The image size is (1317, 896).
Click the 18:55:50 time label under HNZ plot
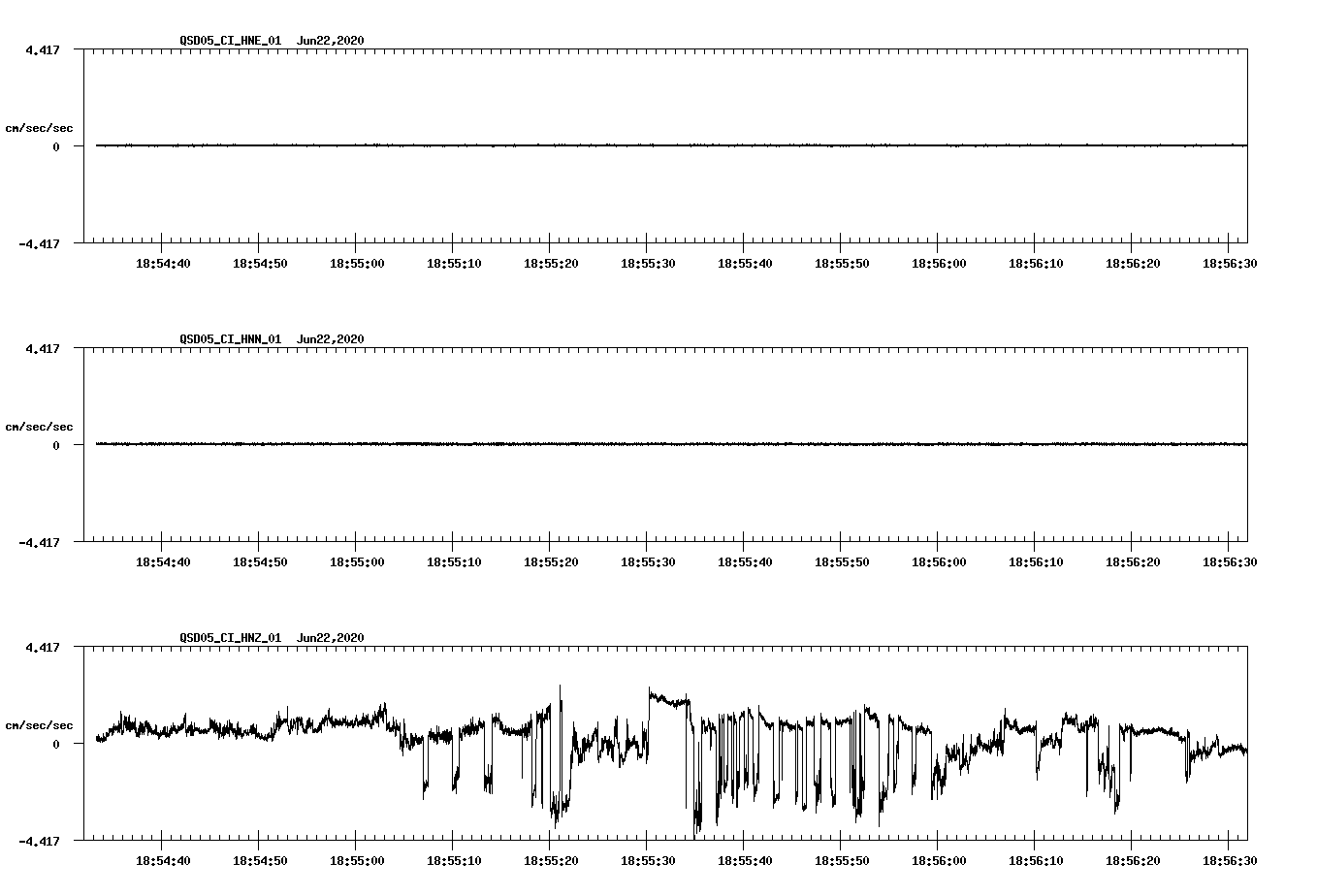842,861
